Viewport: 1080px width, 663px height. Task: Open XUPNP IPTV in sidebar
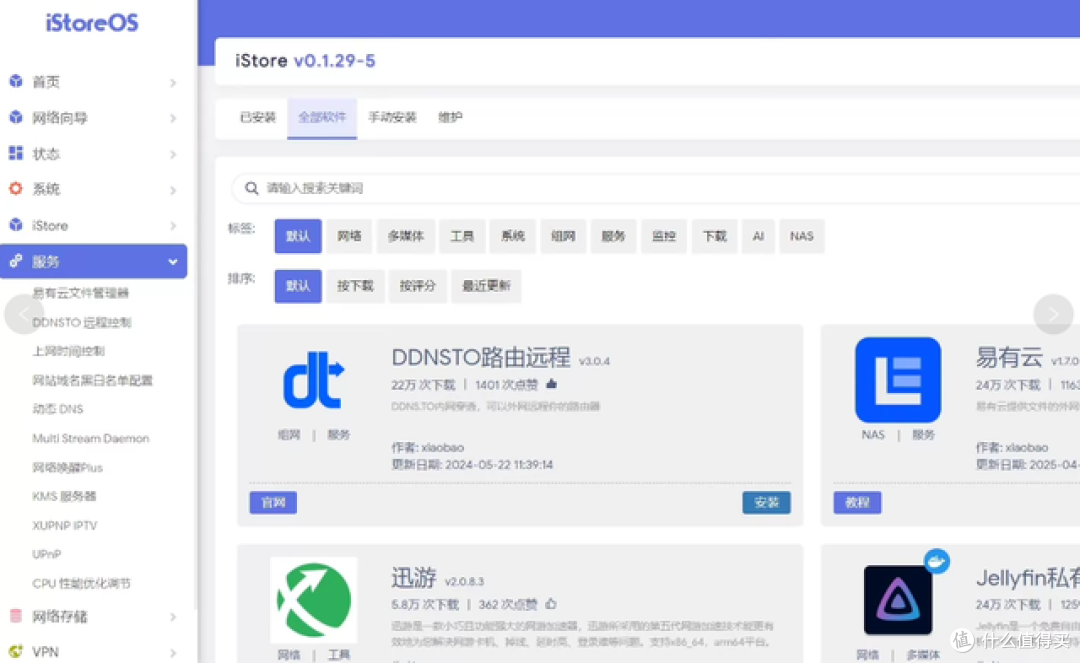pyautogui.click(x=65, y=525)
